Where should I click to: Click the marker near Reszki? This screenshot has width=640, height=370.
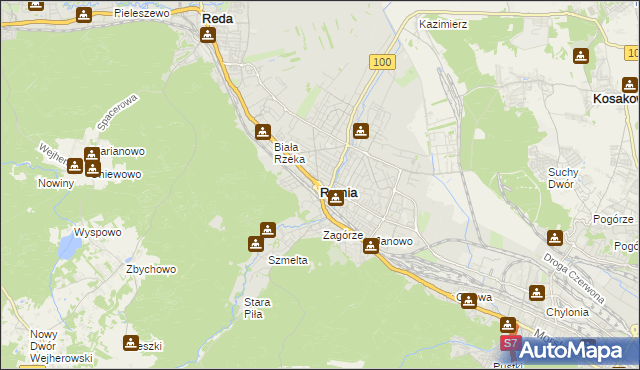pos(131,343)
